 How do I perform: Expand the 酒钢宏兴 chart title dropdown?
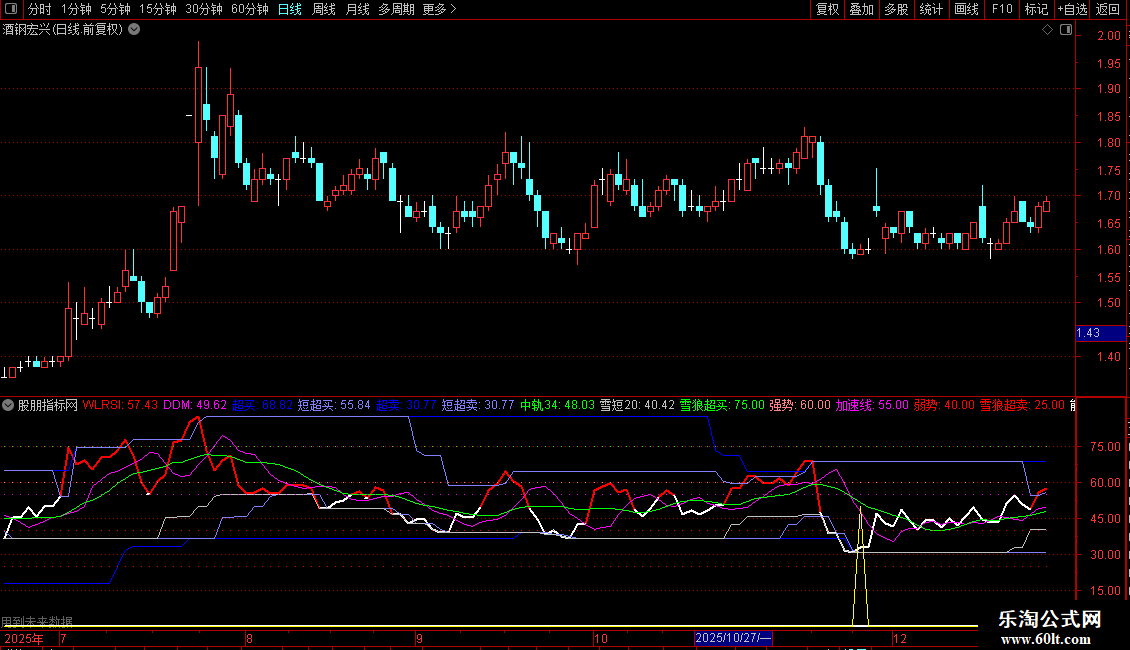[x=135, y=30]
